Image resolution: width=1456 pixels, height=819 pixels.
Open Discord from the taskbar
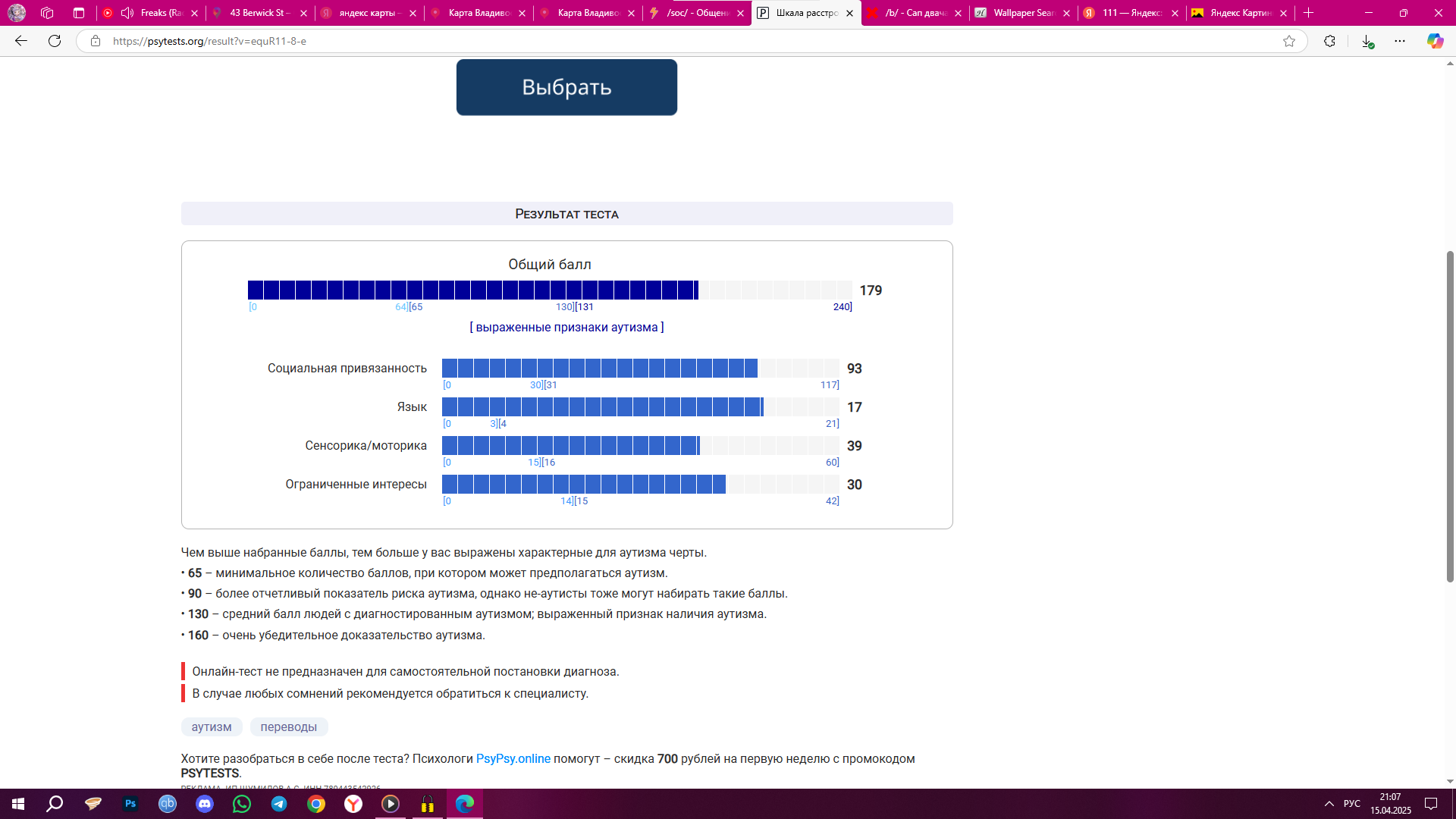click(x=205, y=804)
